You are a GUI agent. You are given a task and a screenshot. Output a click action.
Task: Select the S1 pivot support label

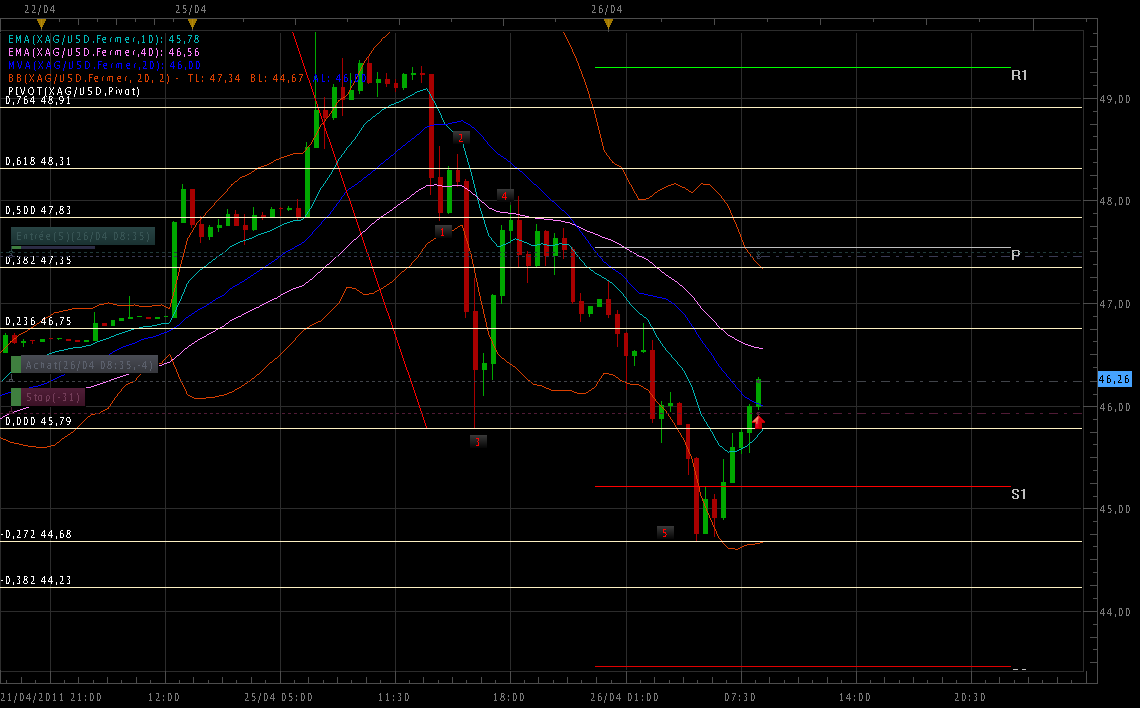point(1019,494)
